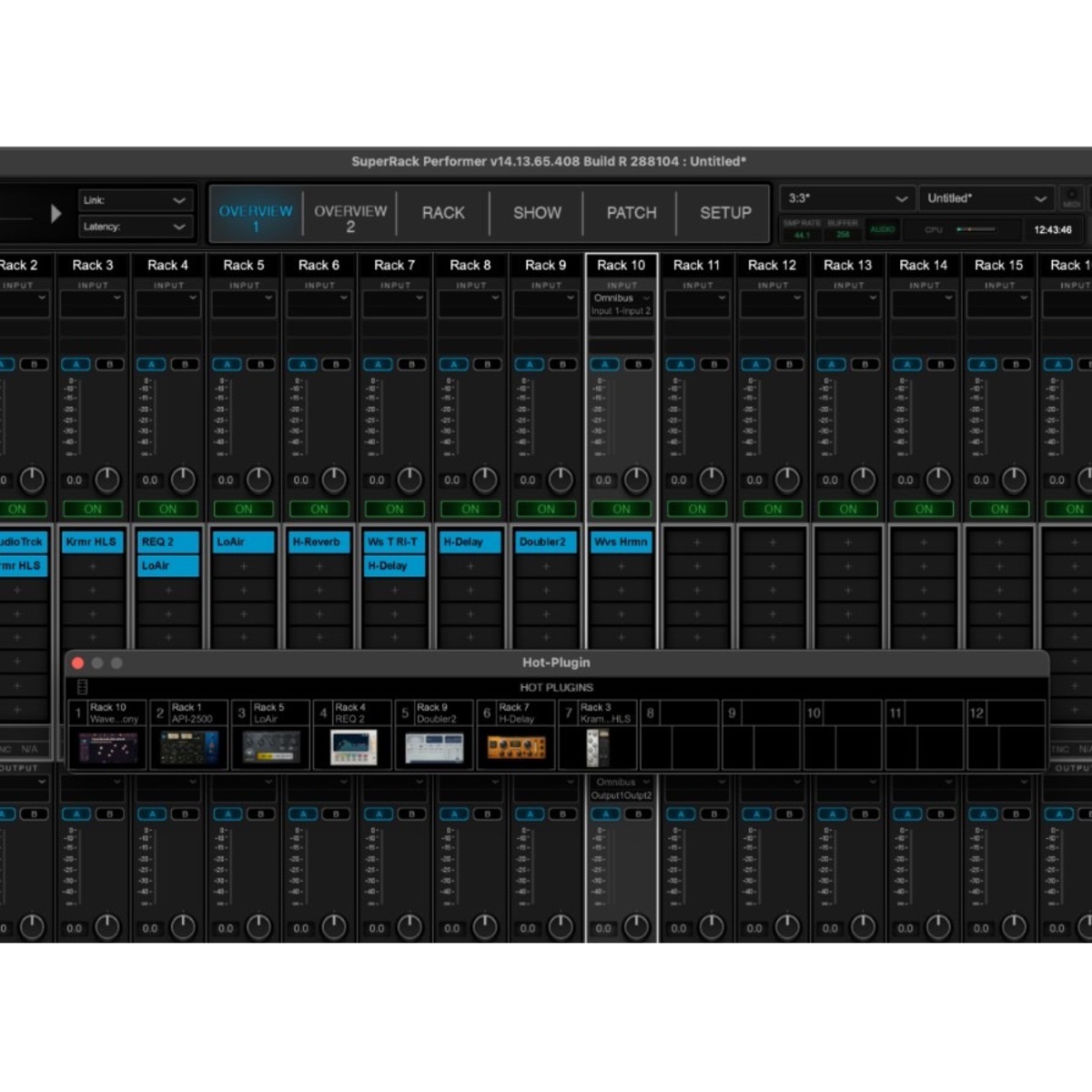Open the Doubler2 plugin in Rack 9

pyautogui.click(x=546, y=542)
